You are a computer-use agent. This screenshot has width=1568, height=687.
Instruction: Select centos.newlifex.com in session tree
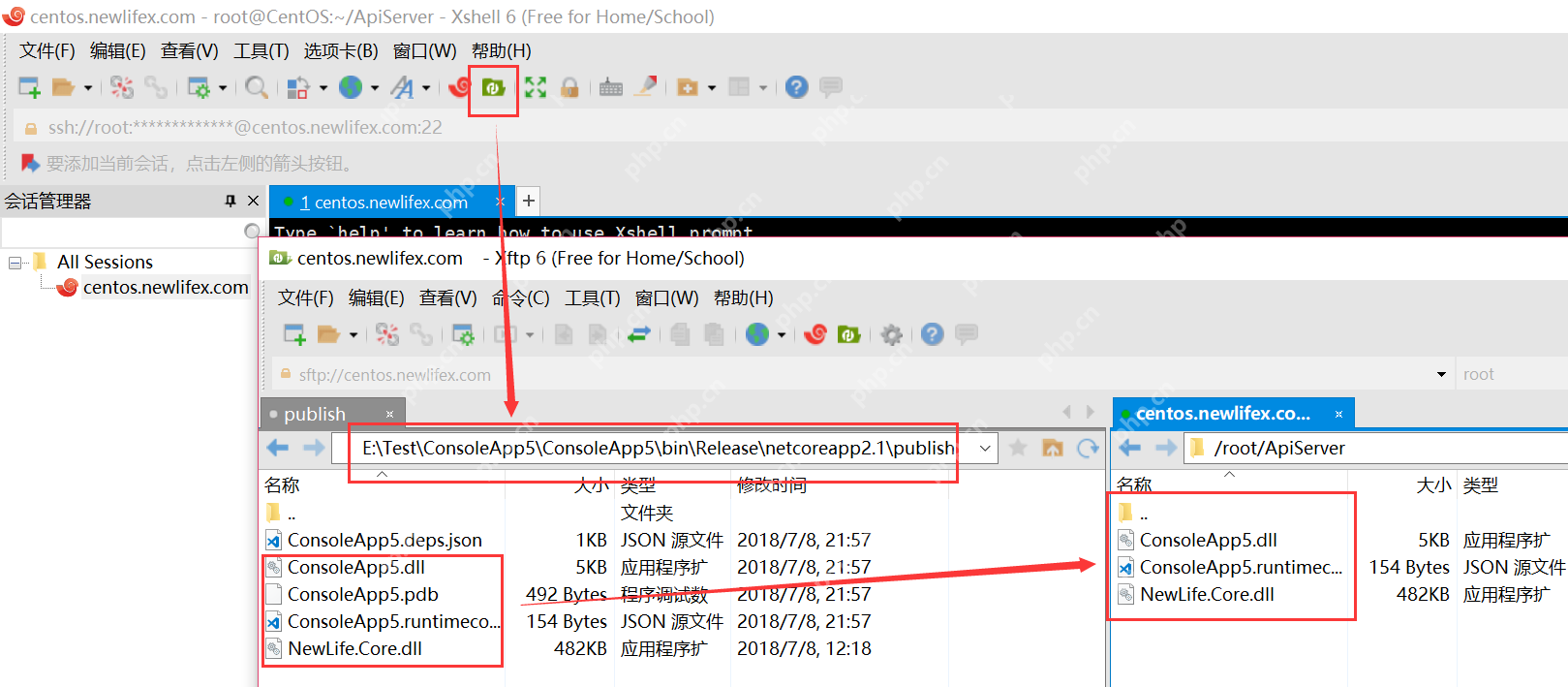(165, 287)
